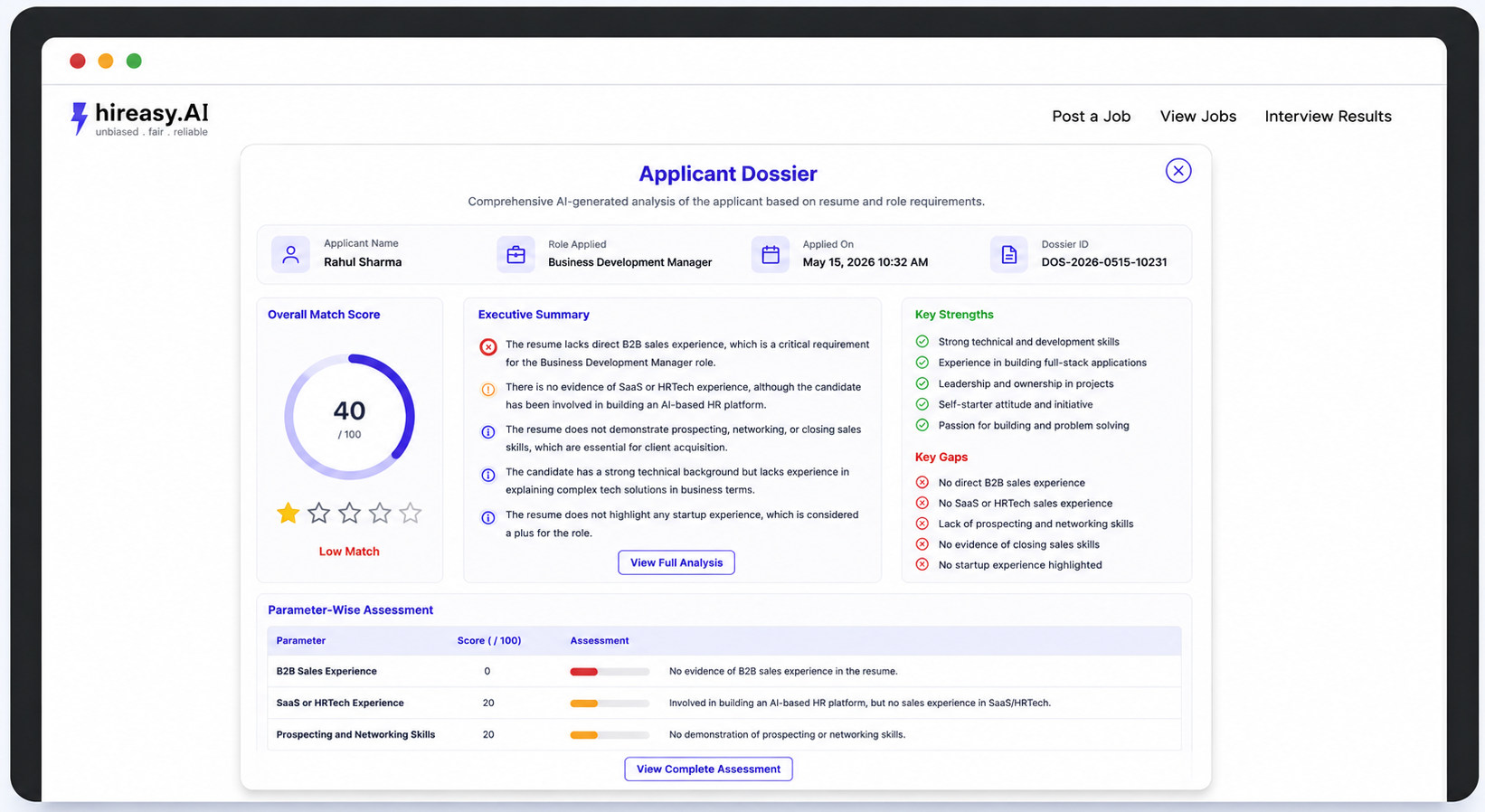Open Interview Results in navigation
Viewport: 1485px width, 812px height.
[1328, 117]
